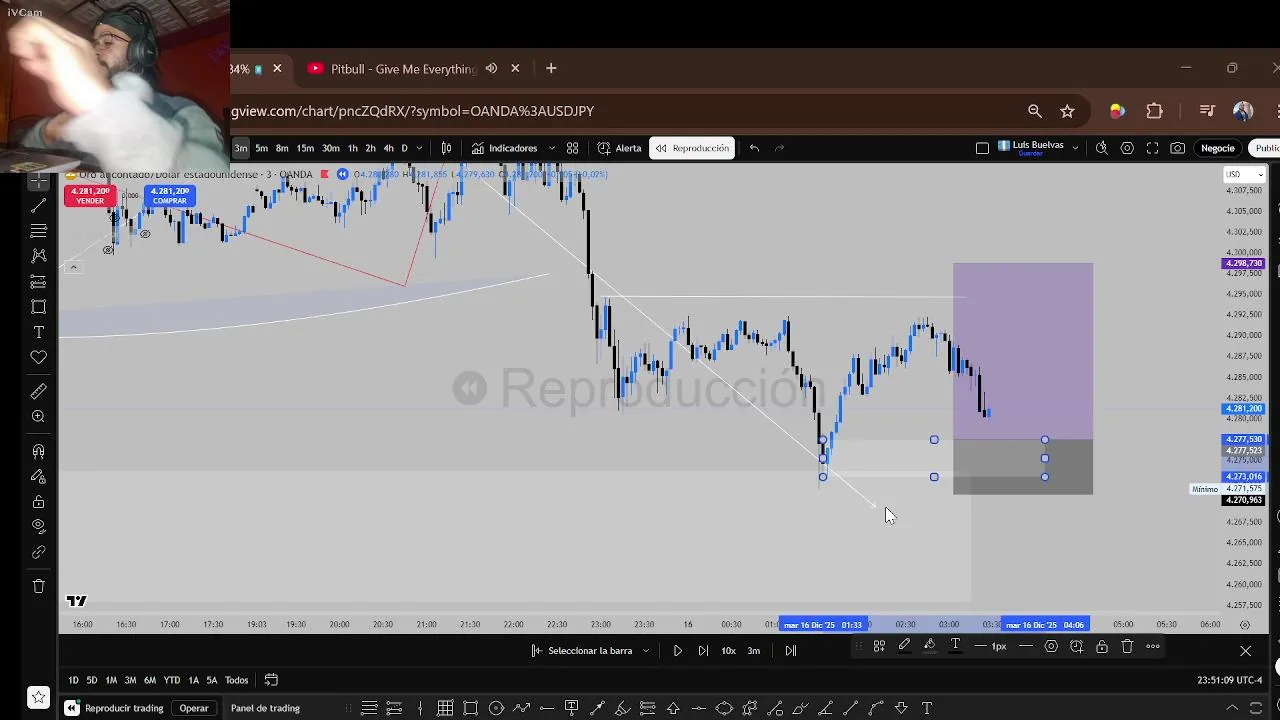Switch to the 5m timeframe
1280x720 pixels.
click(x=261, y=148)
